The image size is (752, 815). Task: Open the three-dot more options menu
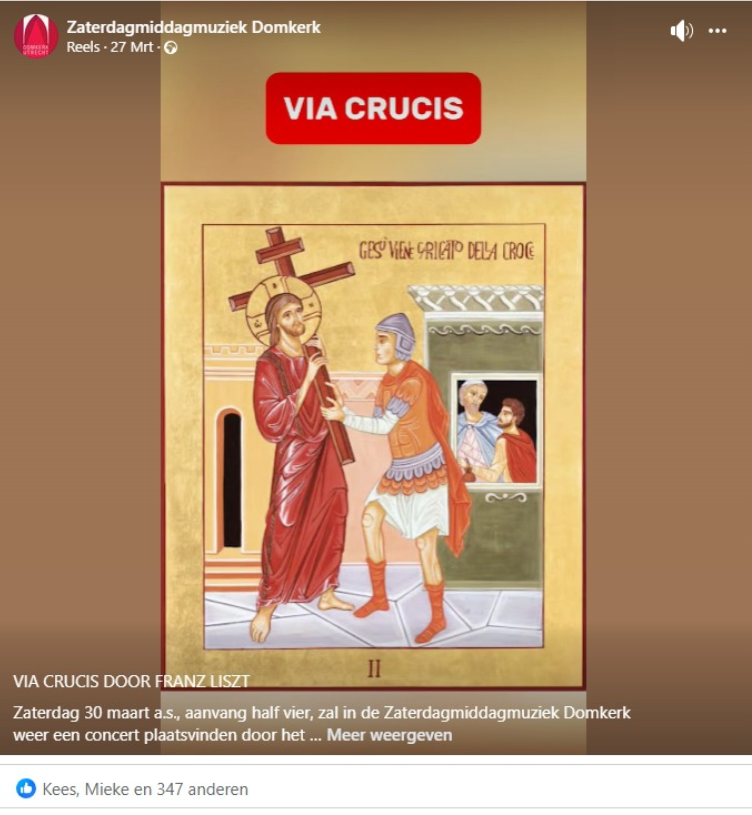click(717, 31)
